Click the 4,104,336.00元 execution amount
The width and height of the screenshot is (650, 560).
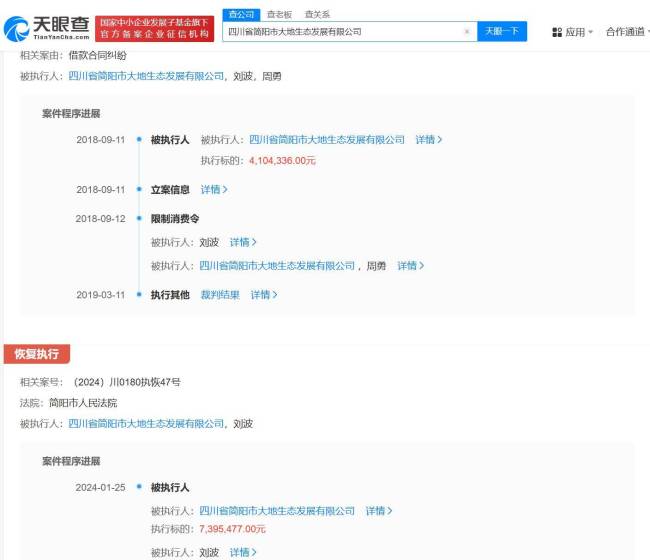point(282,160)
